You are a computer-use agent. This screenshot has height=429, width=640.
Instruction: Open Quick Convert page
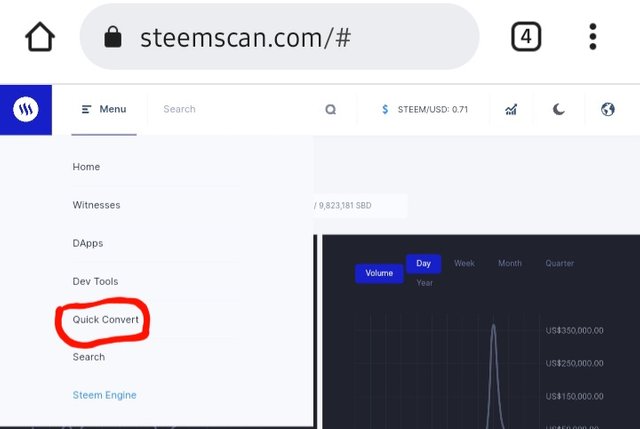pos(106,319)
